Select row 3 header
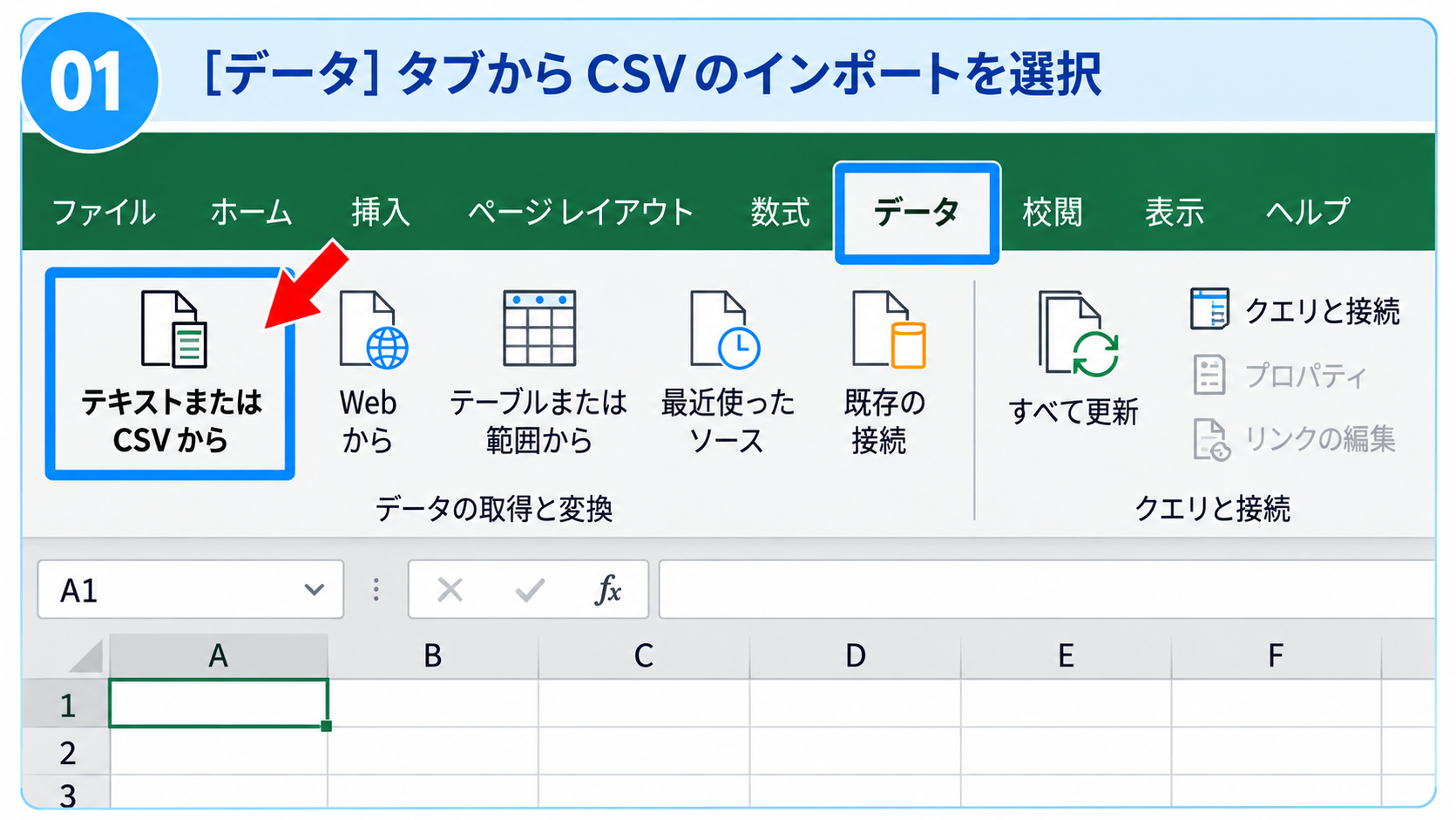1456x820 pixels. coord(67,792)
